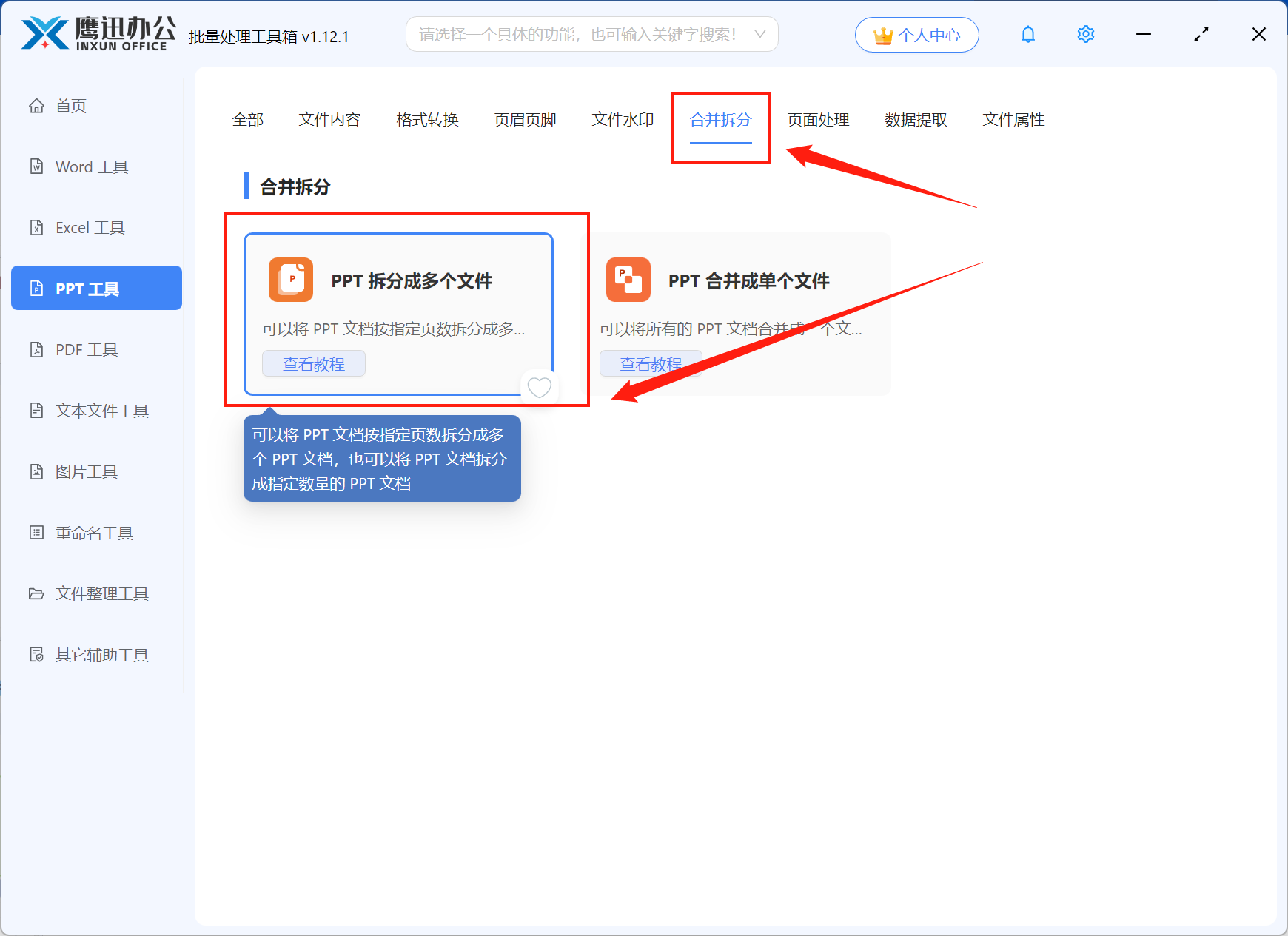Open Excel 工具 from the sidebar
Image resolution: width=1288 pixels, height=936 pixels.
[90, 228]
